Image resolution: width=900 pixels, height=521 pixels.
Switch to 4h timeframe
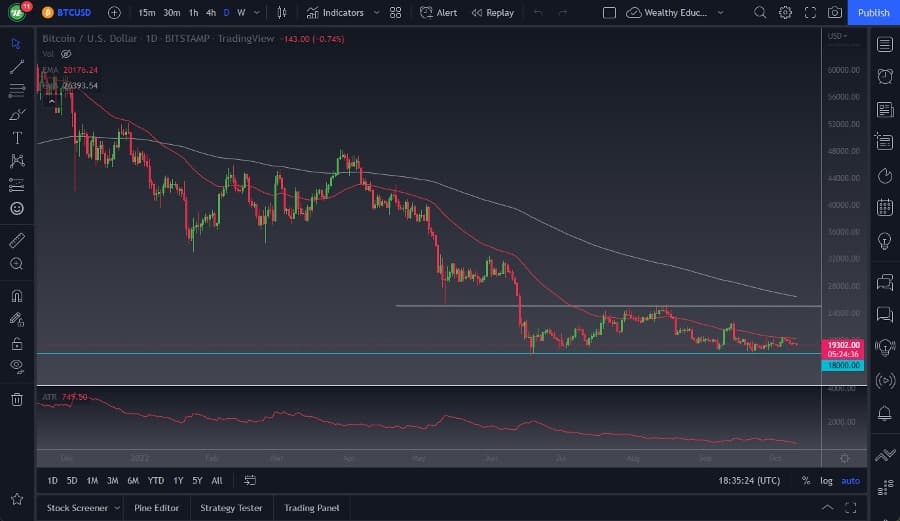click(x=211, y=13)
